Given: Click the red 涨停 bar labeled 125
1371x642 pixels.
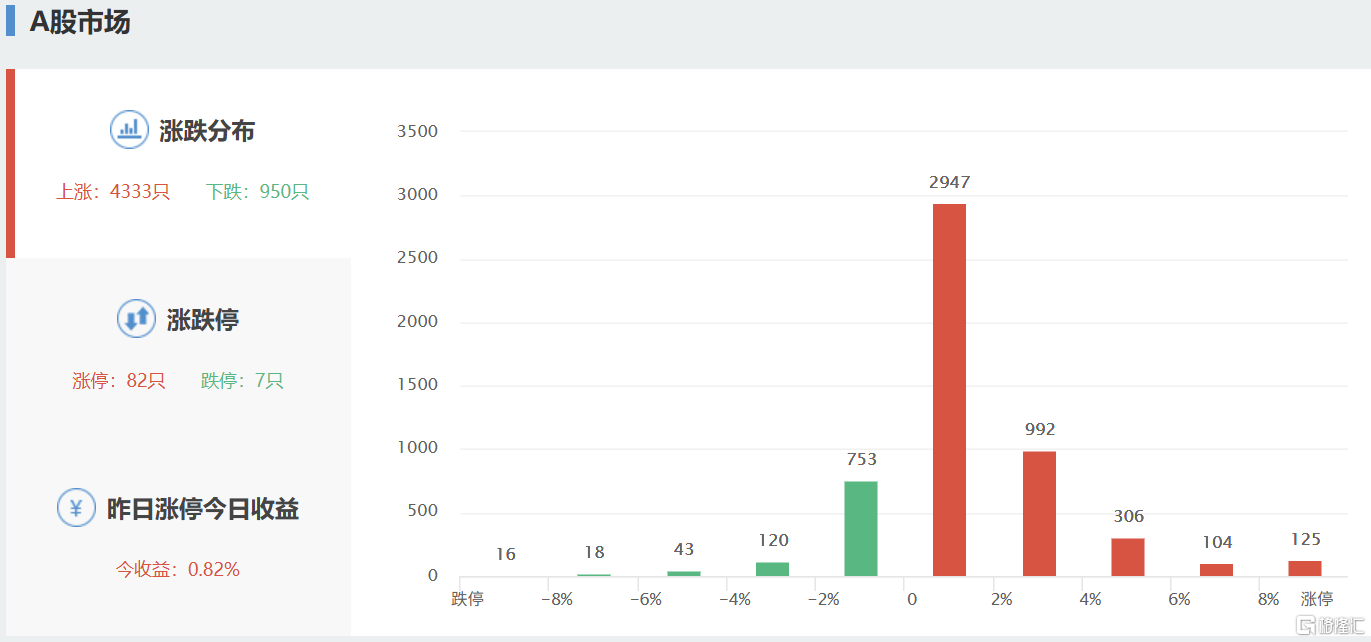Looking at the screenshot, I should tap(1304, 568).
